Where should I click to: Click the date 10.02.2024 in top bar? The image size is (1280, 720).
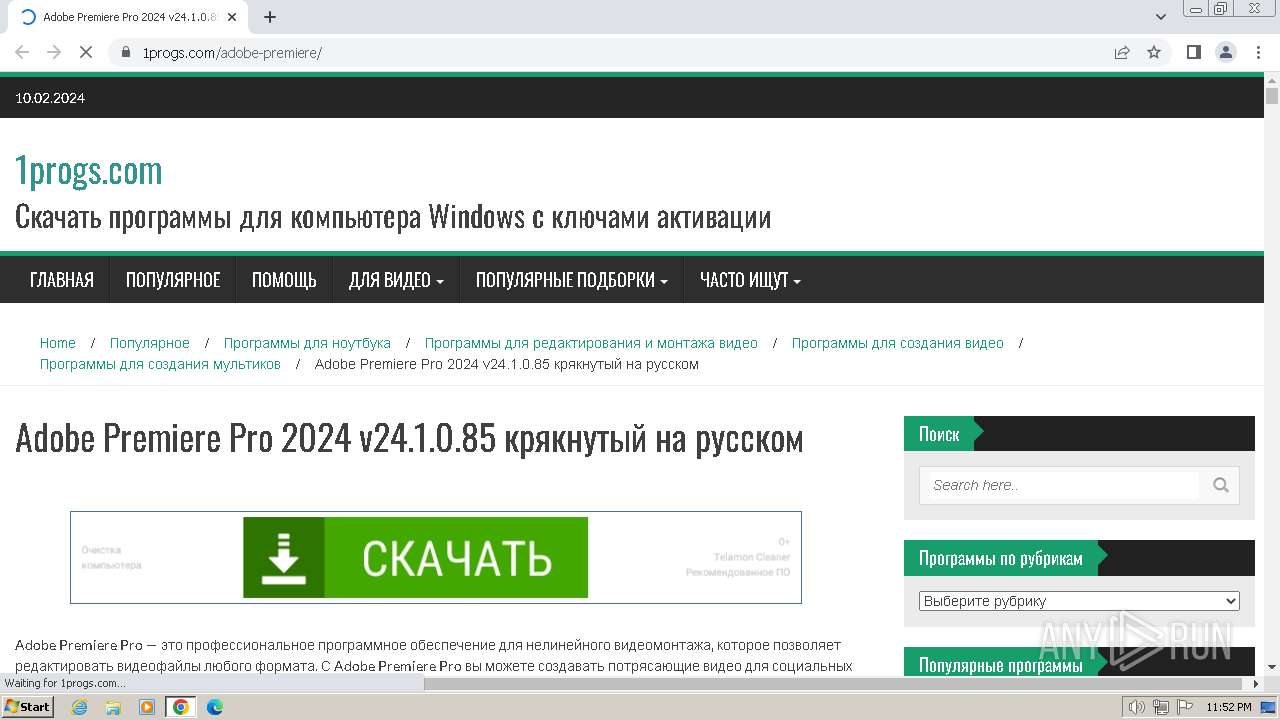click(x=50, y=98)
